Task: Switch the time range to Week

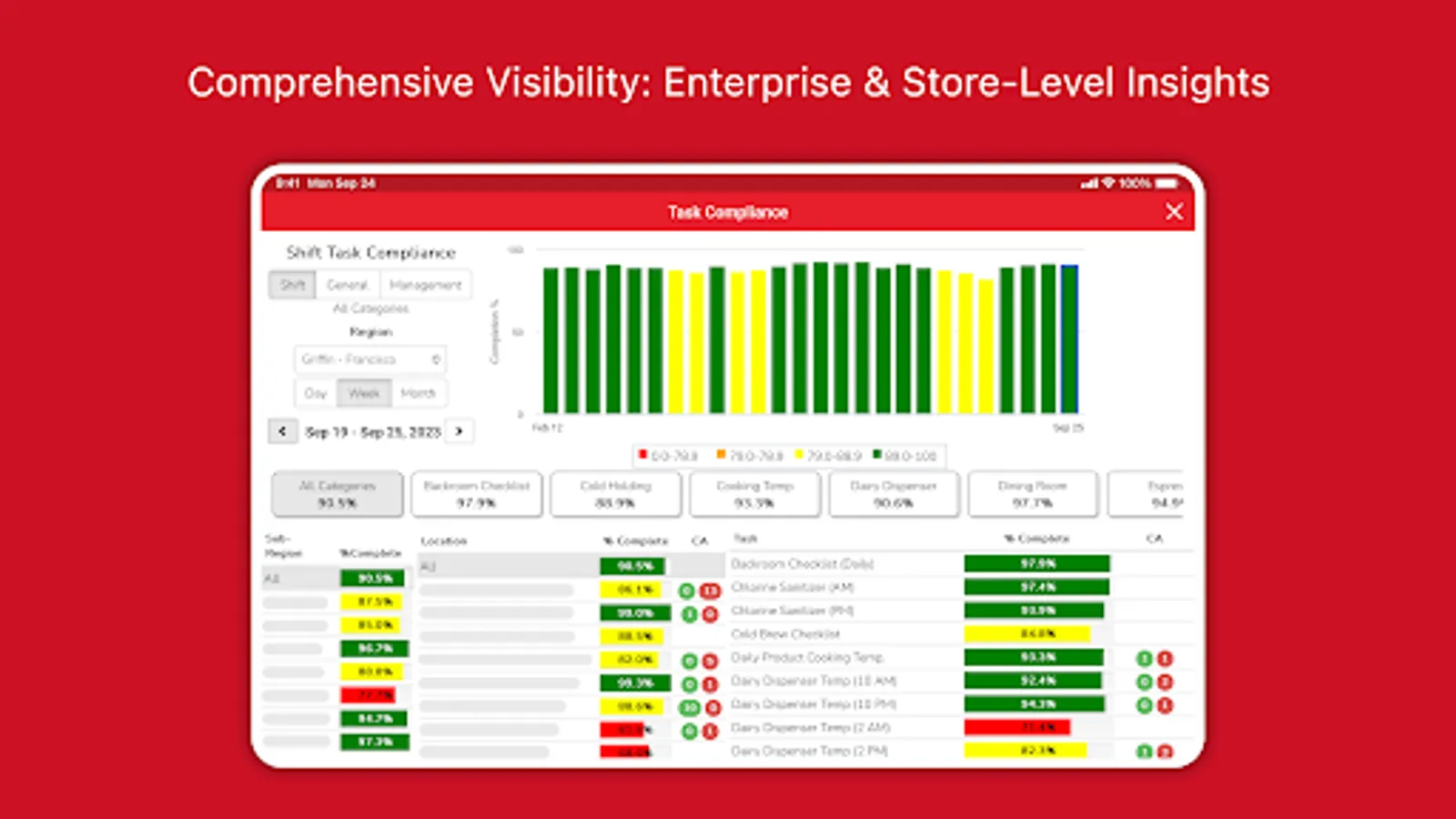Action: pyautogui.click(x=364, y=393)
